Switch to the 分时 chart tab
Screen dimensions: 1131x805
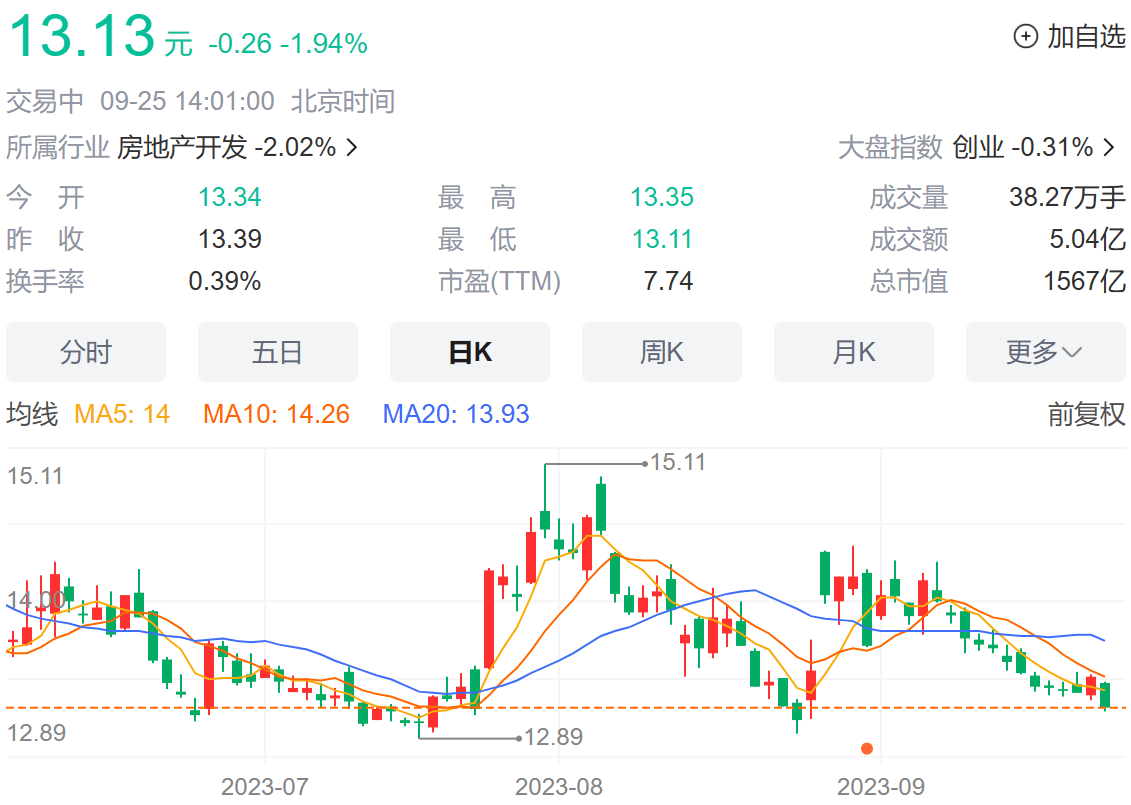tap(86, 352)
